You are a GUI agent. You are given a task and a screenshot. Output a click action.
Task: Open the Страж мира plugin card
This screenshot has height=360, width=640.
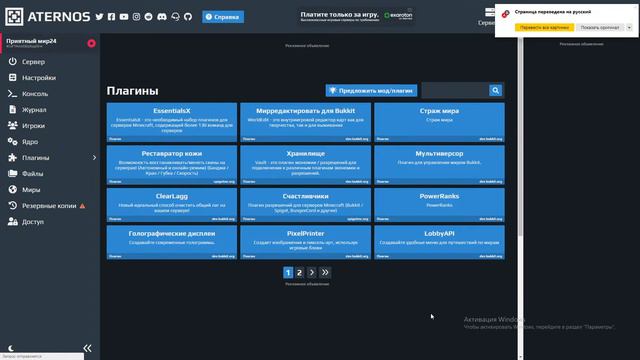tap(439, 122)
